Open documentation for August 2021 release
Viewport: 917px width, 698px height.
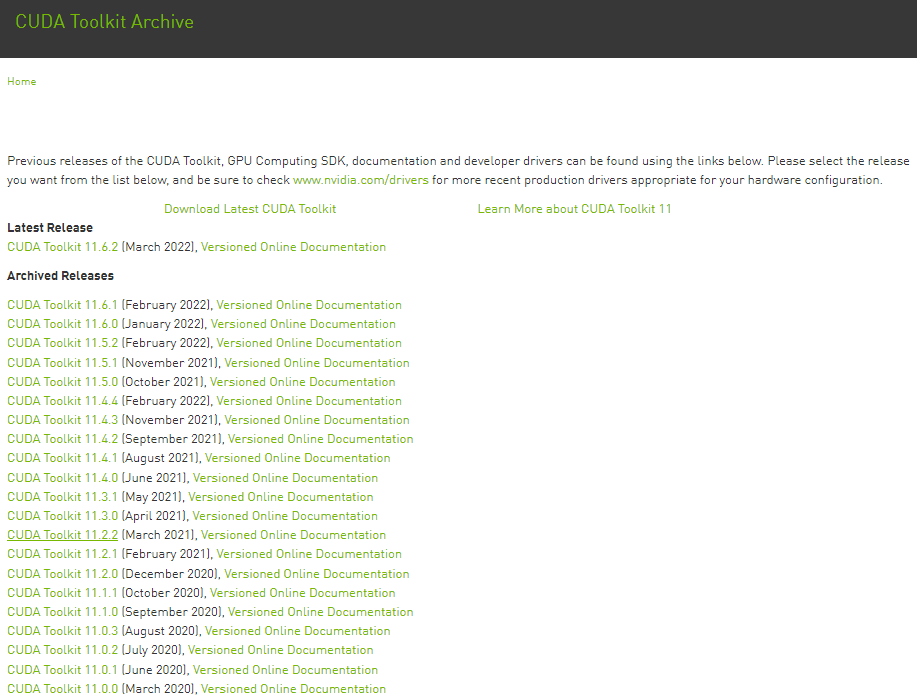pos(298,458)
